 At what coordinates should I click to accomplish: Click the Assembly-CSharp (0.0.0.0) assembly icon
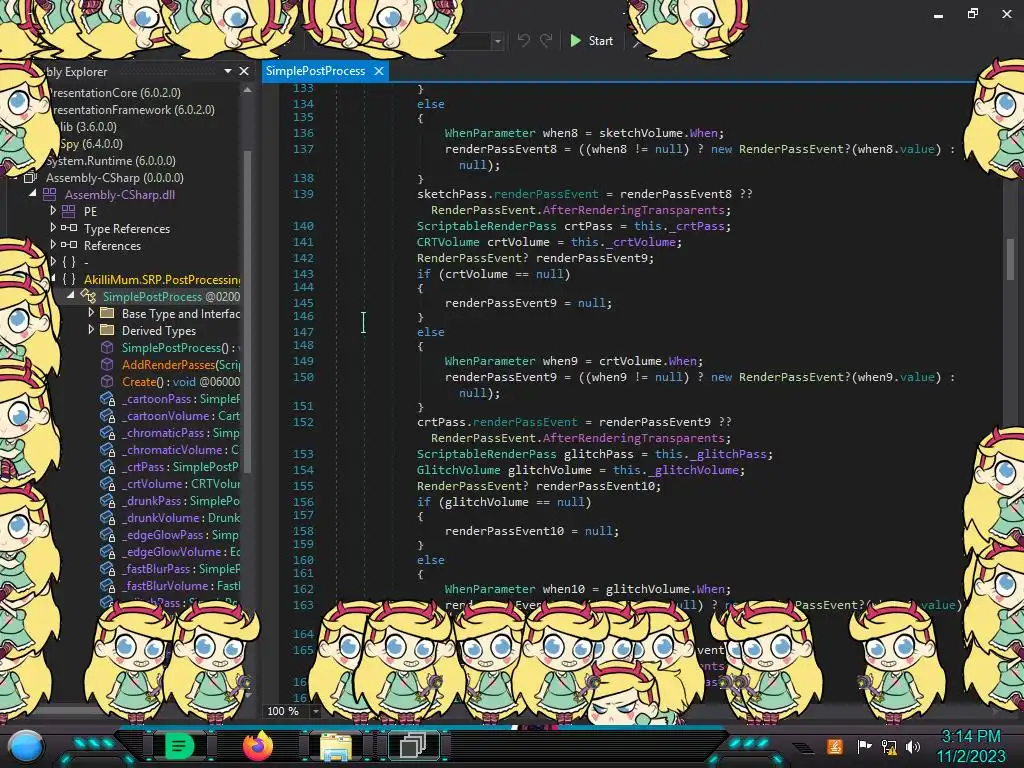click(x=30, y=177)
